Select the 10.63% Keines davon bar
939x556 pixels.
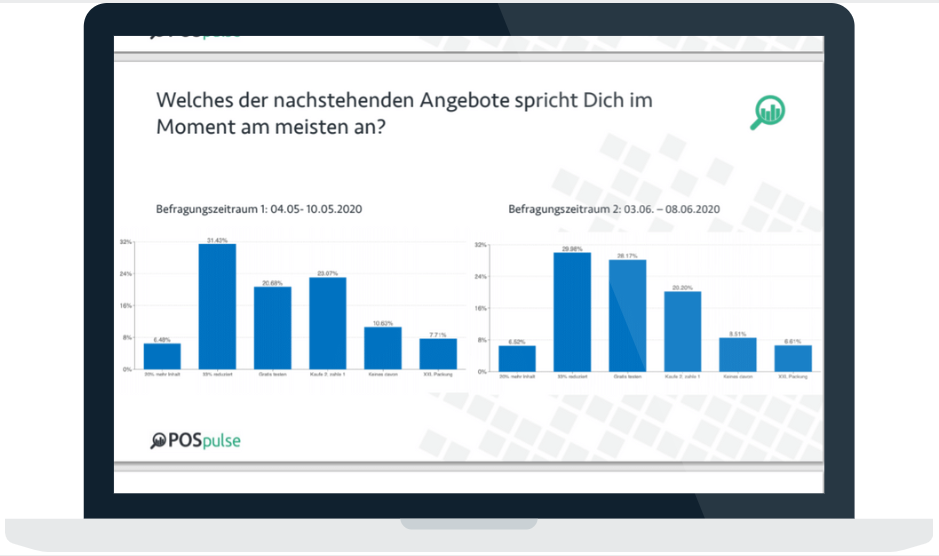click(383, 348)
